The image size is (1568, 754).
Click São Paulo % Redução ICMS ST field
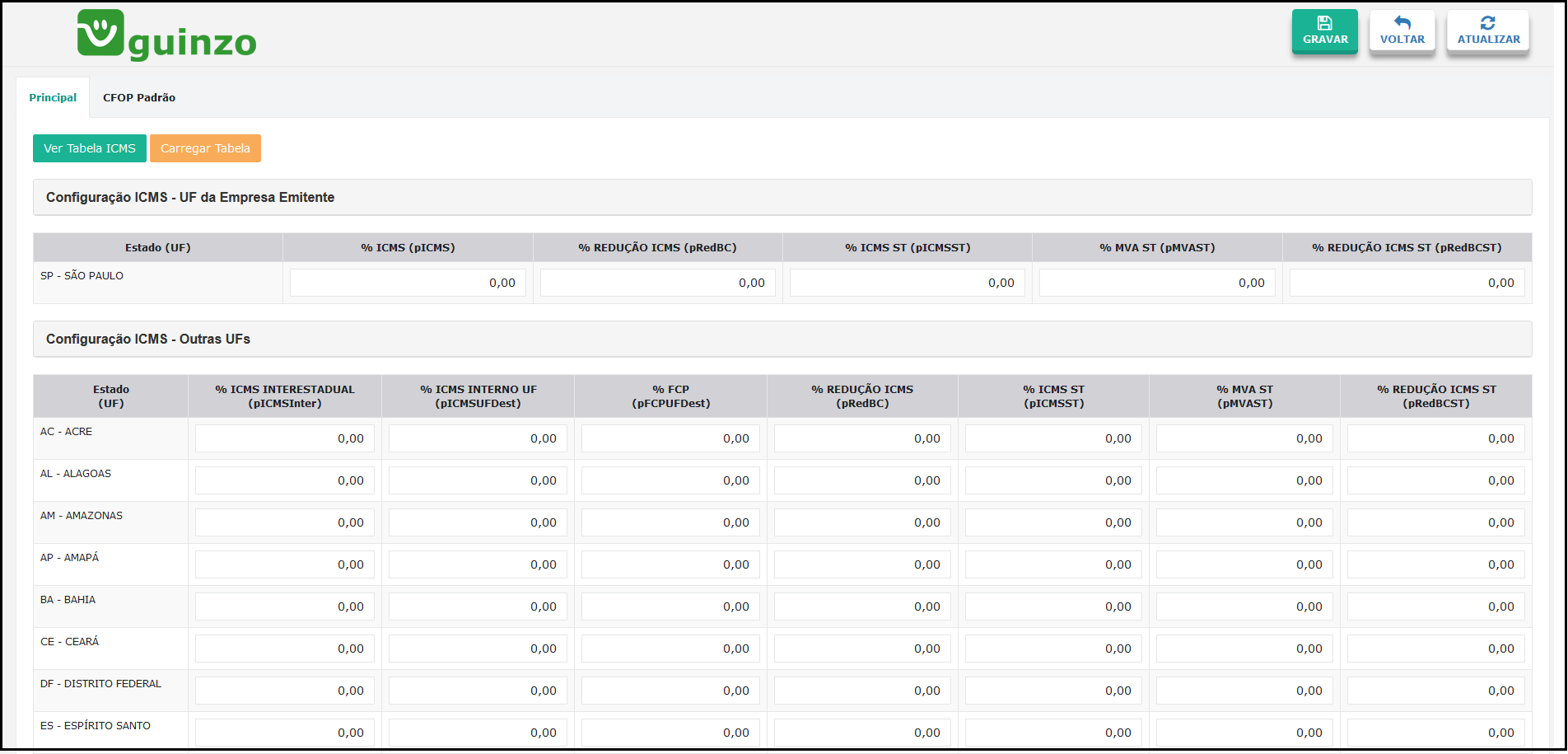(x=1407, y=283)
